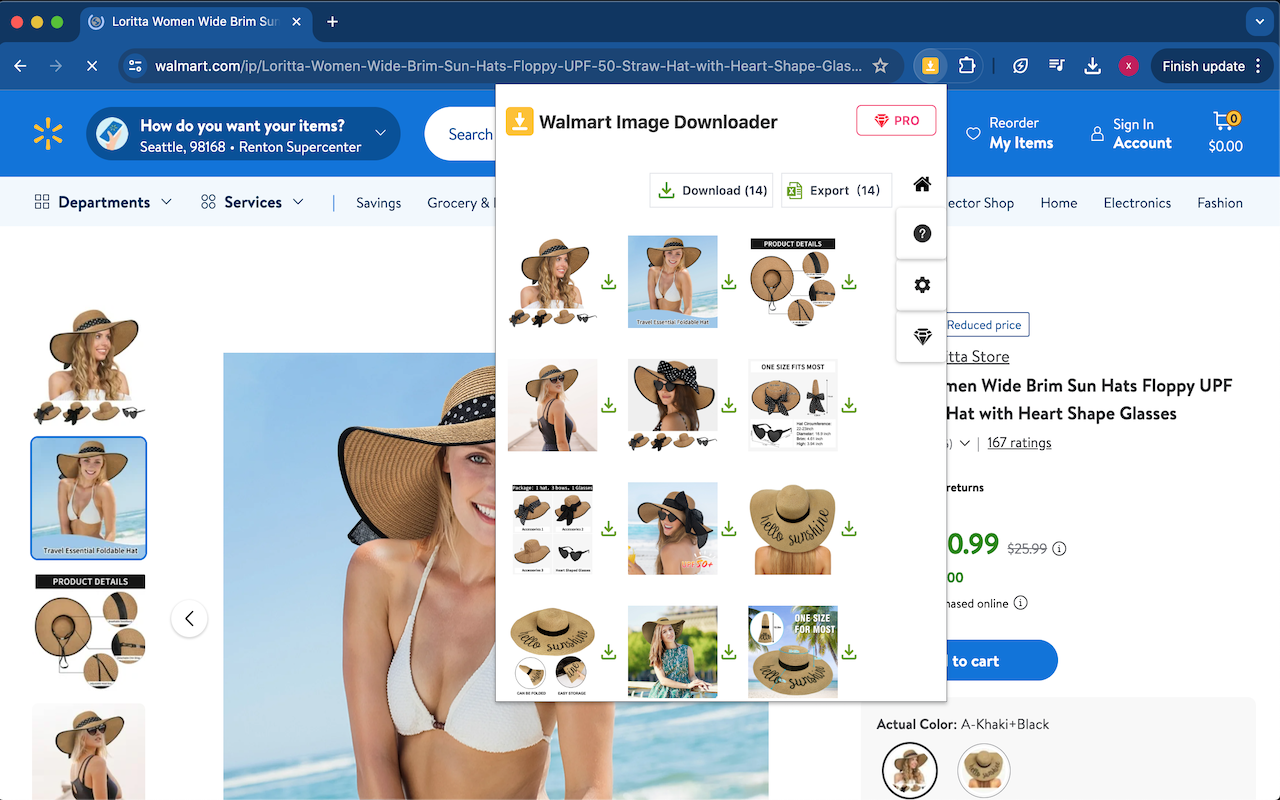This screenshot has width=1280, height=800.
Task: Download the One Size Fits Most image
Action: click(848, 405)
